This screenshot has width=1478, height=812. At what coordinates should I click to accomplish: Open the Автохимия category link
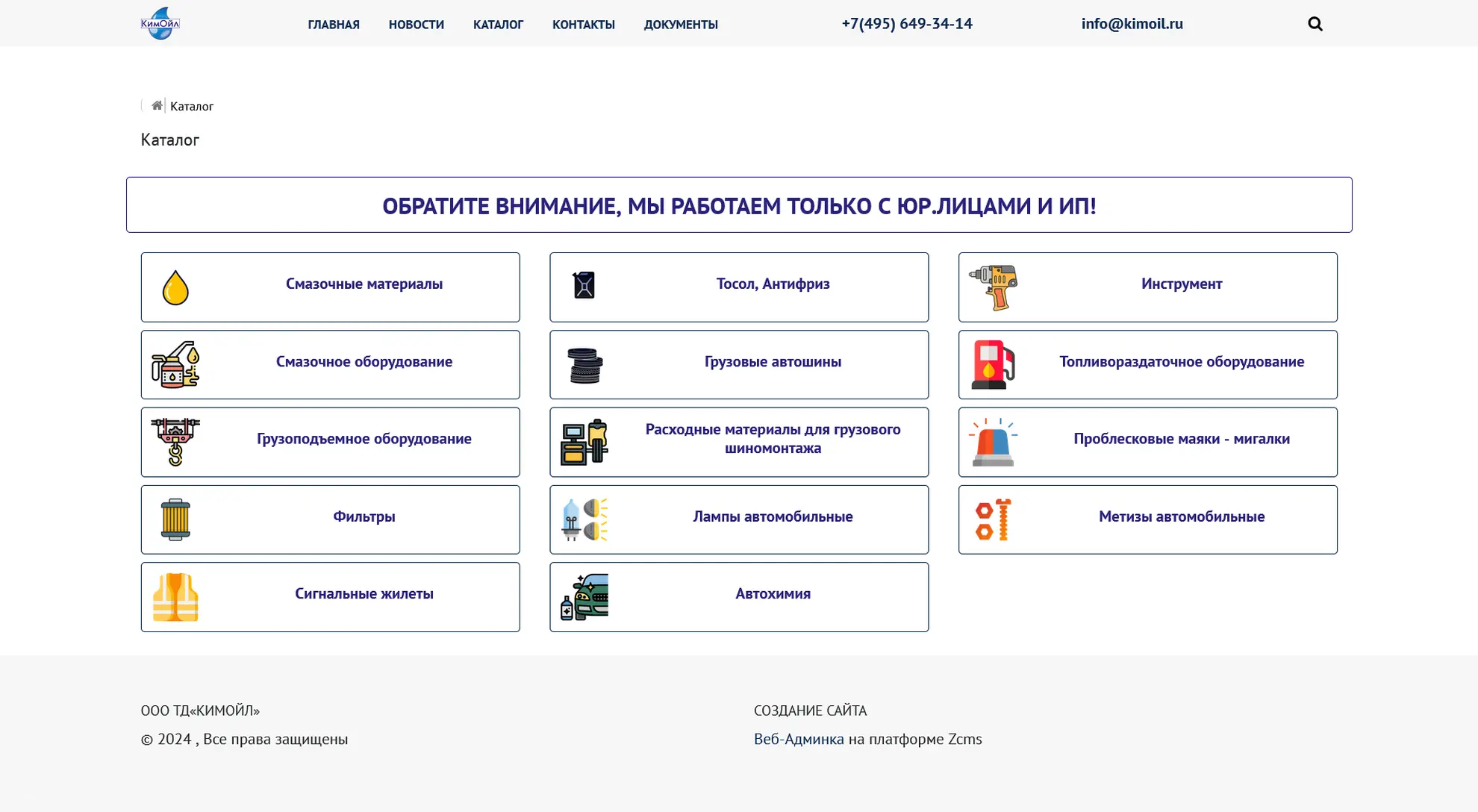click(x=773, y=594)
